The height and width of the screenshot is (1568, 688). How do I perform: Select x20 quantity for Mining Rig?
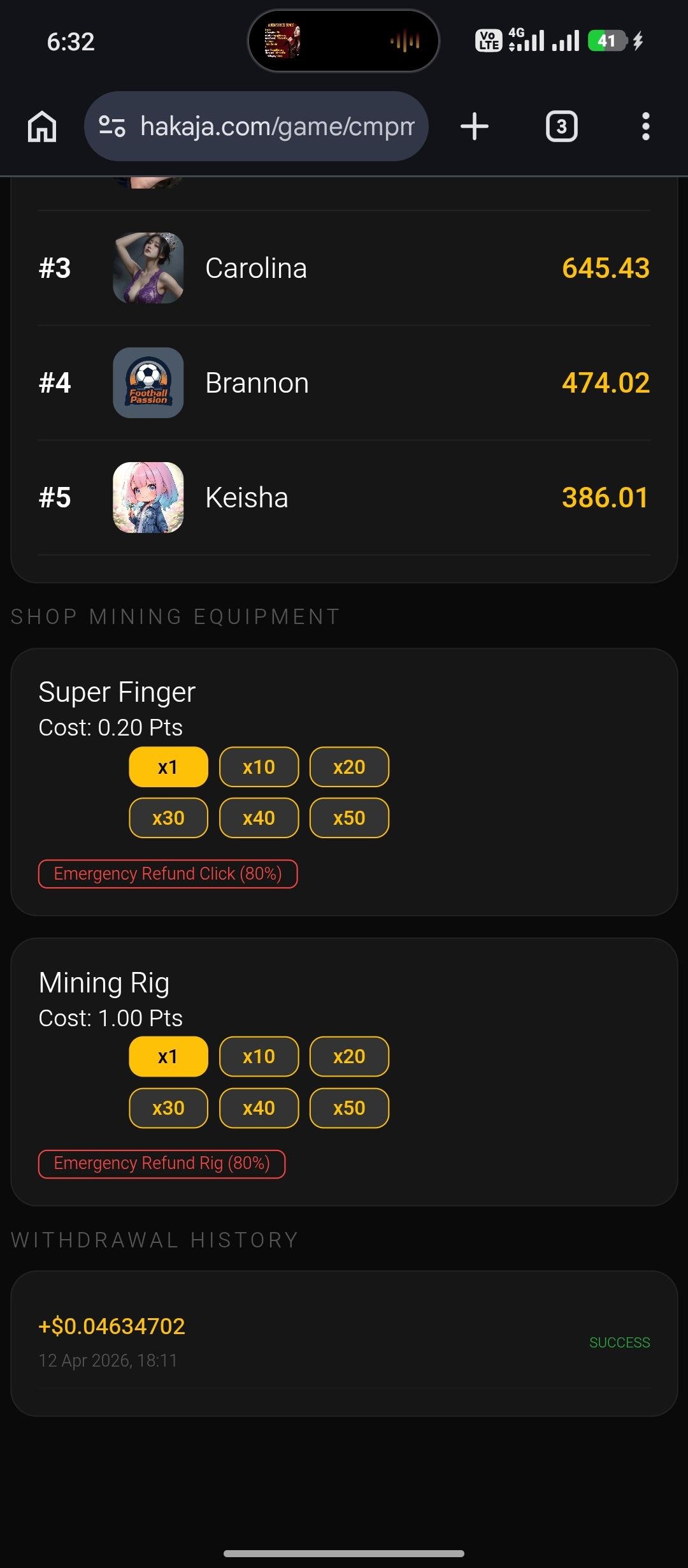coord(349,1056)
